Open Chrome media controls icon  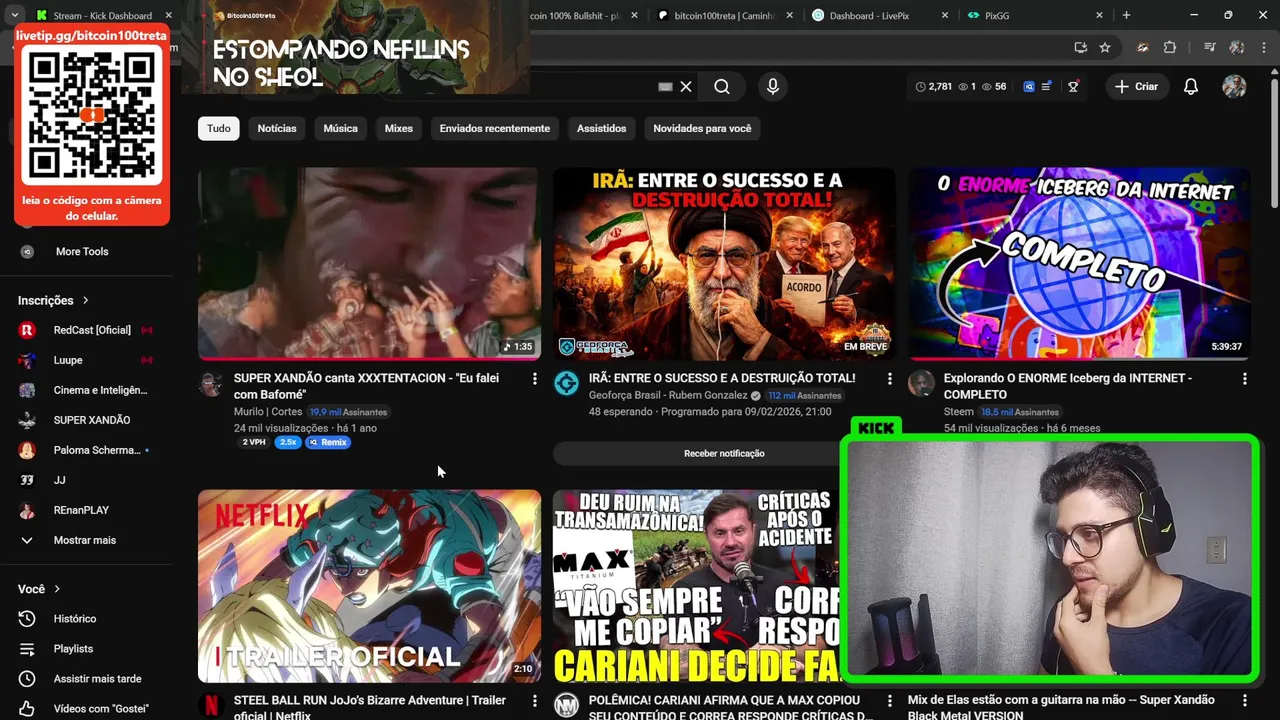pos(1210,47)
